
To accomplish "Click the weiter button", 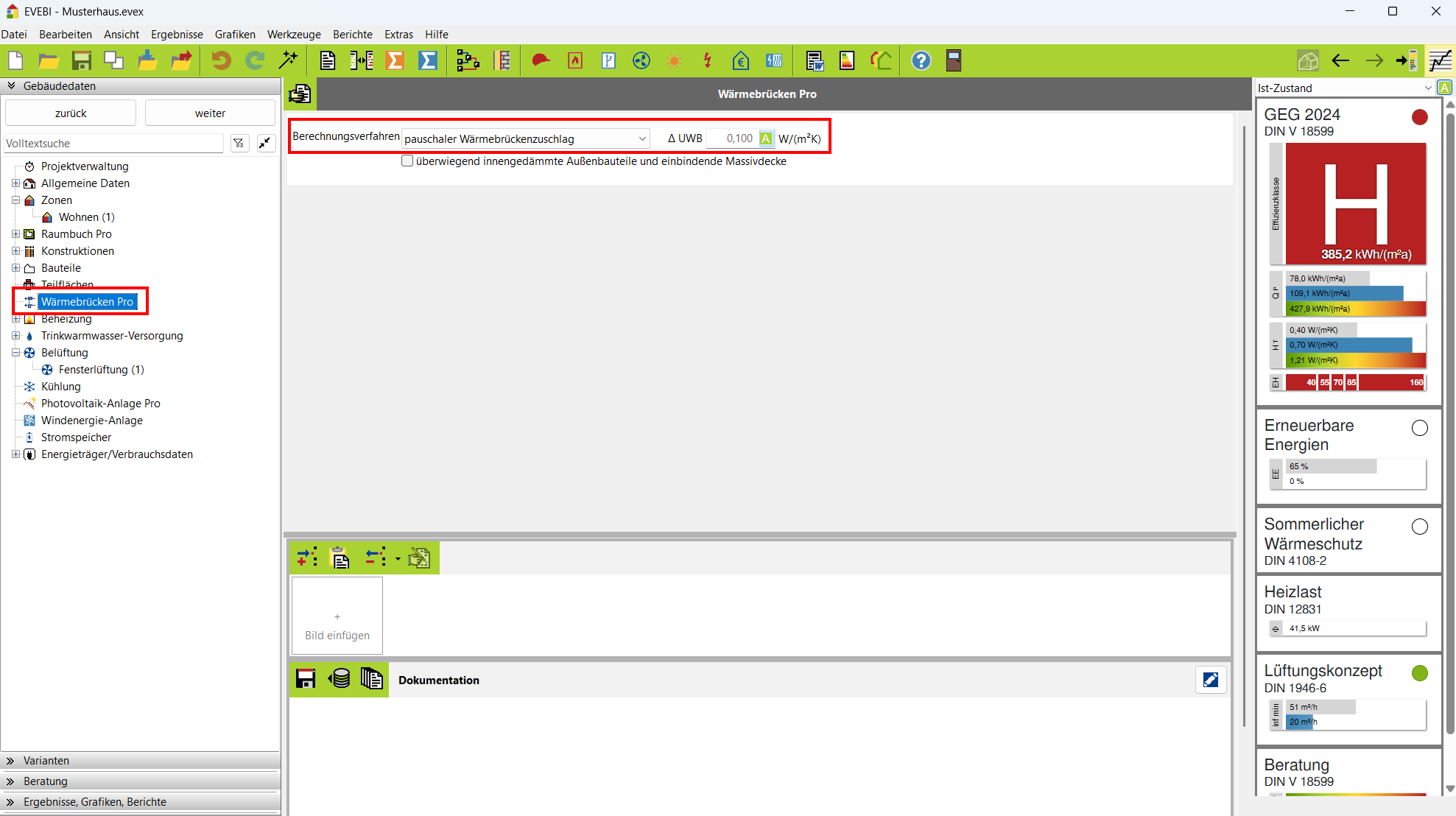I will [x=210, y=113].
